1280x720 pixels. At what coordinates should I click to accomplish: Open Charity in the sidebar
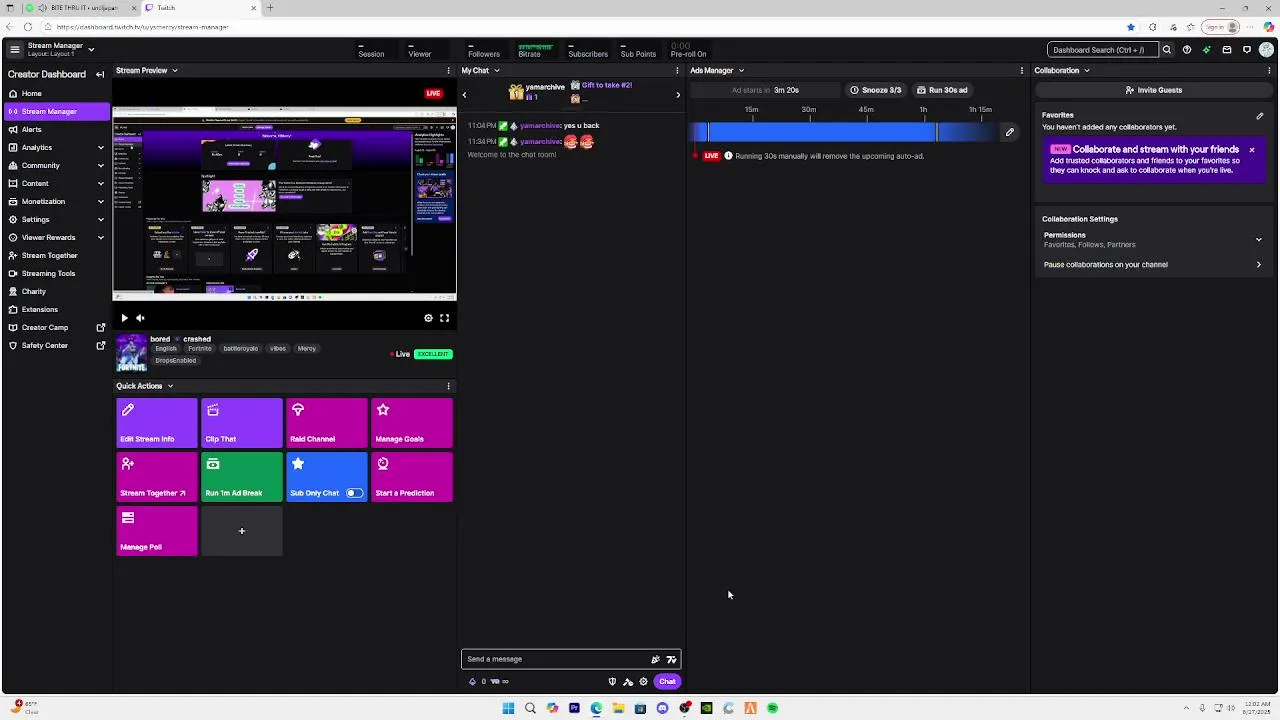pyautogui.click(x=56, y=291)
